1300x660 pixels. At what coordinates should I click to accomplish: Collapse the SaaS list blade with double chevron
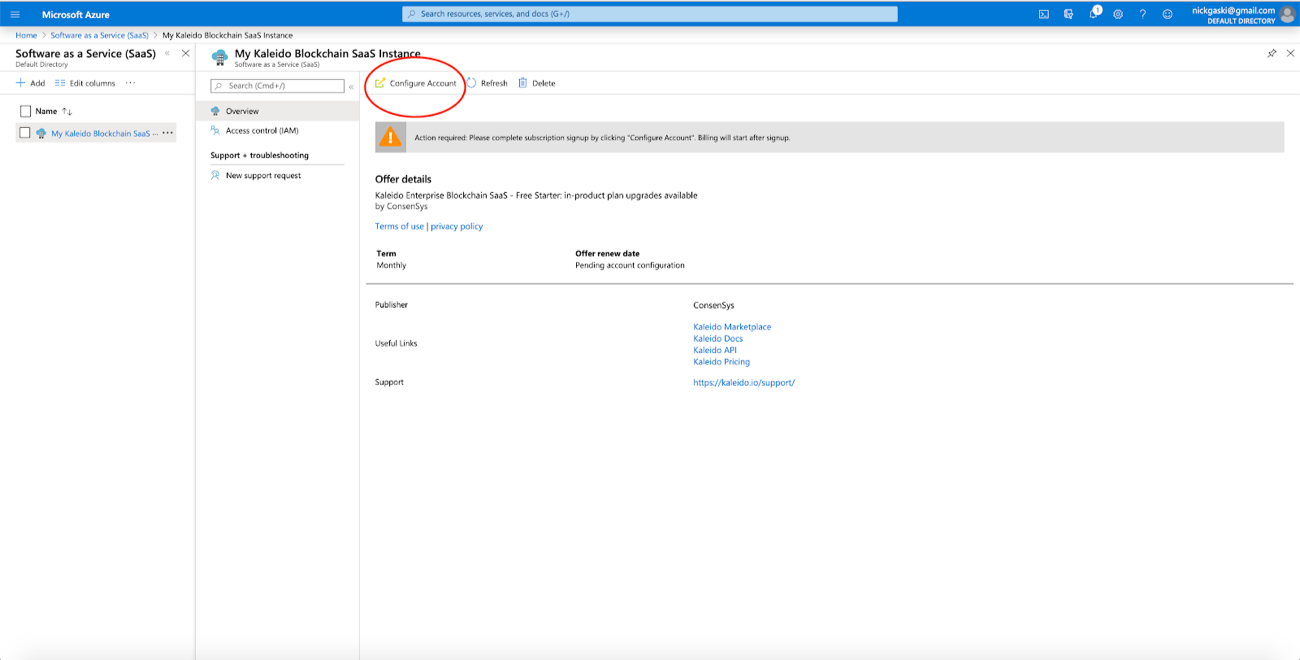[x=167, y=53]
